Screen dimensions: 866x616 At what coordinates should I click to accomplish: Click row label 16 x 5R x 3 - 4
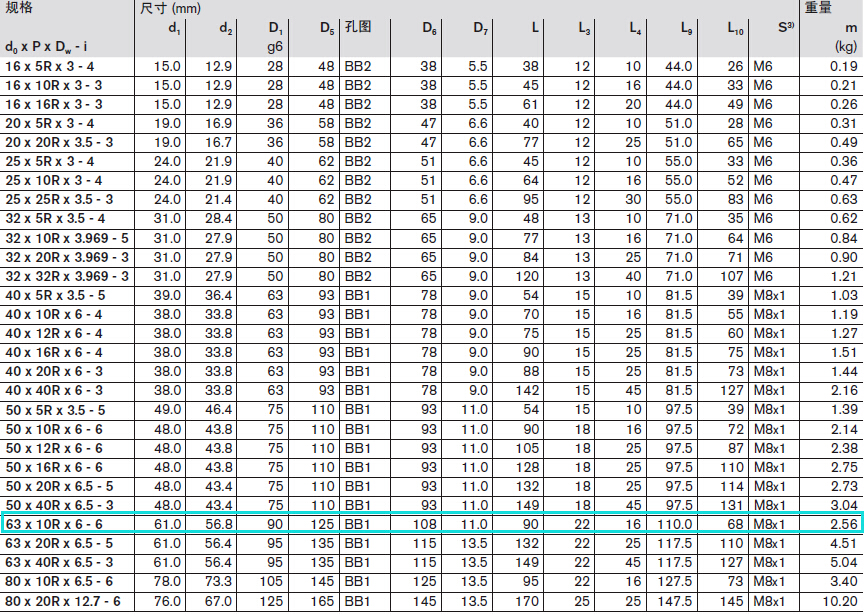pyautogui.click(x=50, y=66)
